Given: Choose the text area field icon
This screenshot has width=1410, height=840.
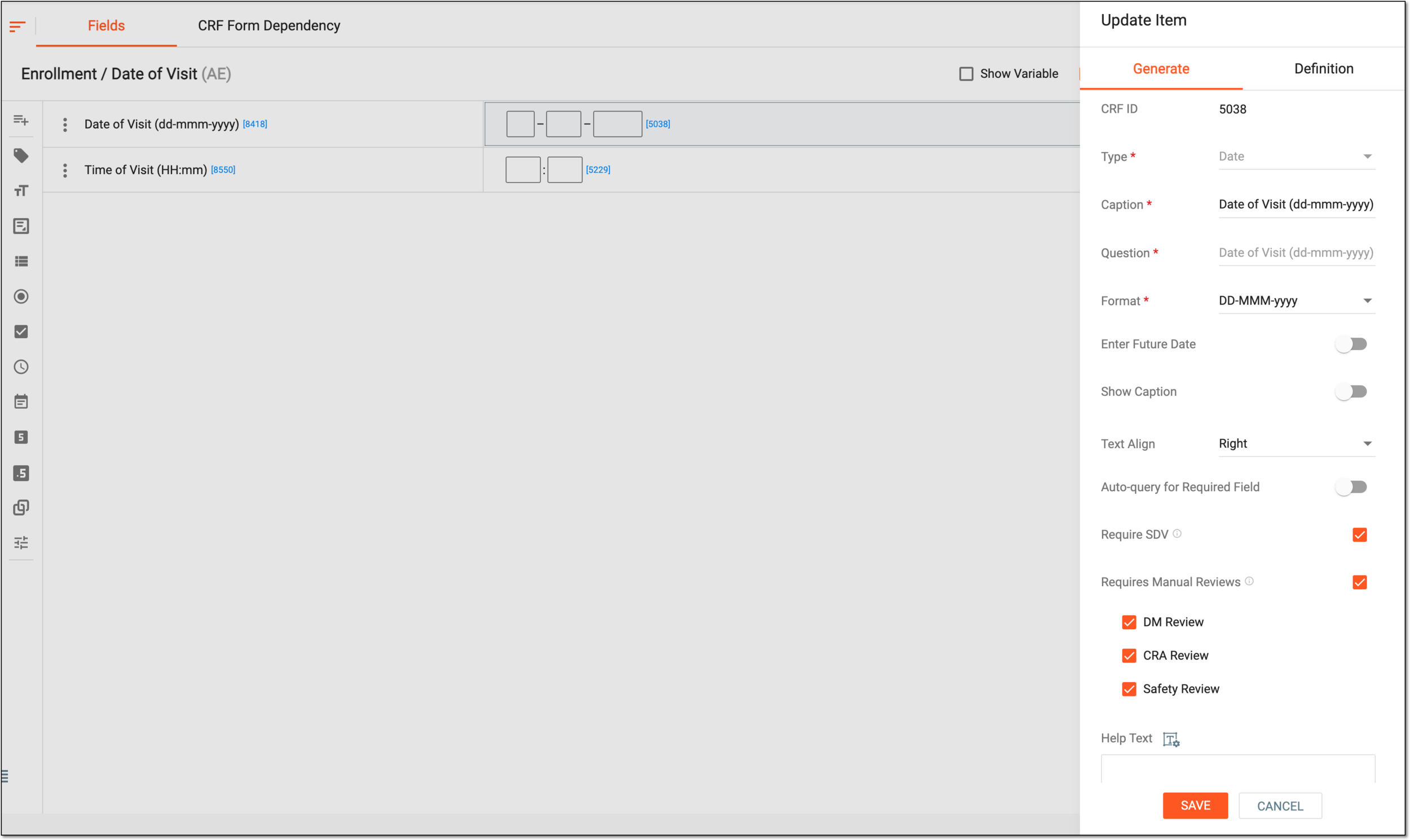Looking at the screenshot, I should click(21, 226).
